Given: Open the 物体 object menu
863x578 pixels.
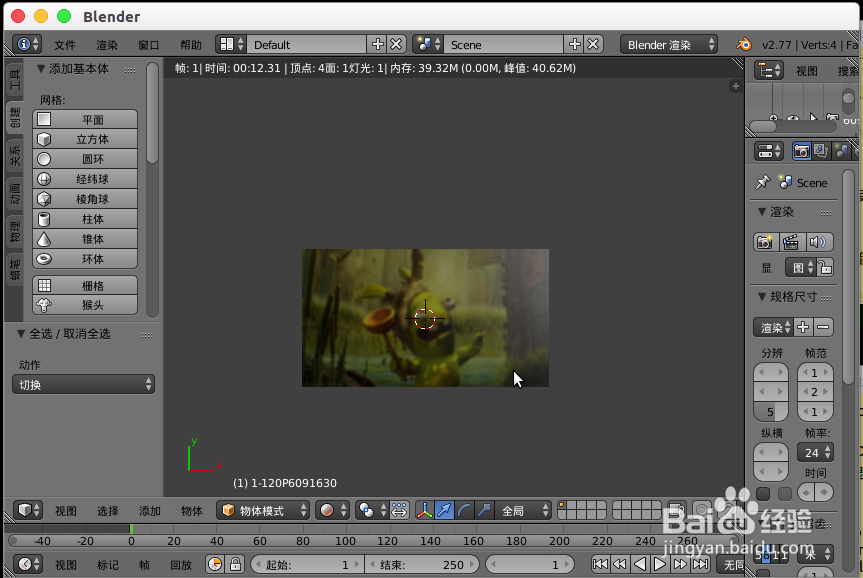Looking at the screenshot, I should [x=192, y=511].
